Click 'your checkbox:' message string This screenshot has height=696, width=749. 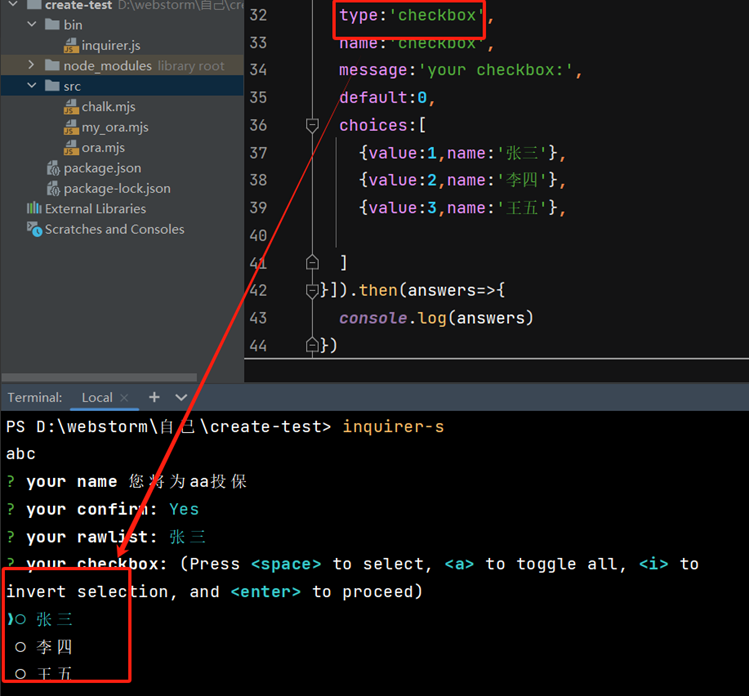495,70
